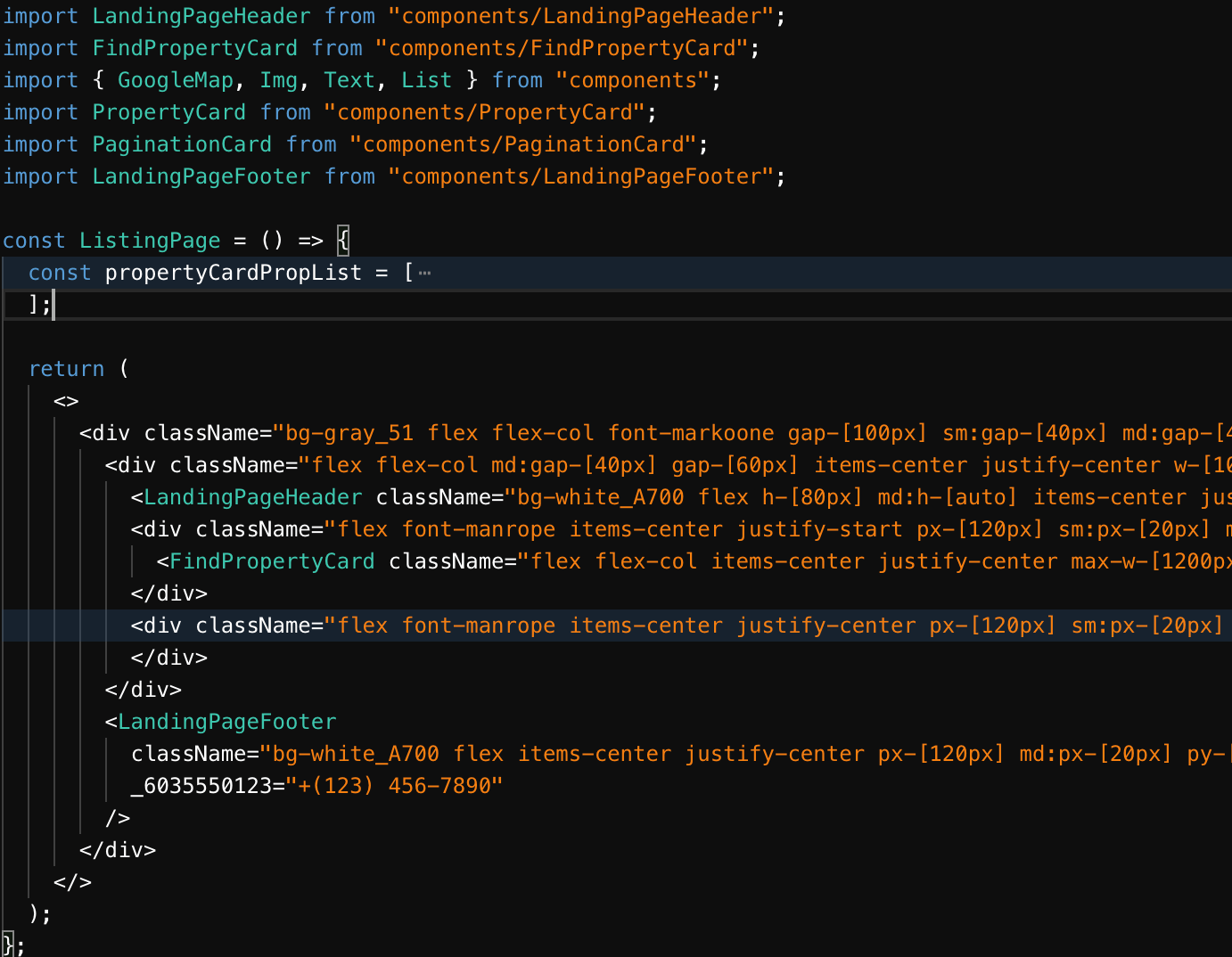Click the "components/LandingPageFooter" string path
This screenshot has width=1232, height=957.
coord(584,176)
